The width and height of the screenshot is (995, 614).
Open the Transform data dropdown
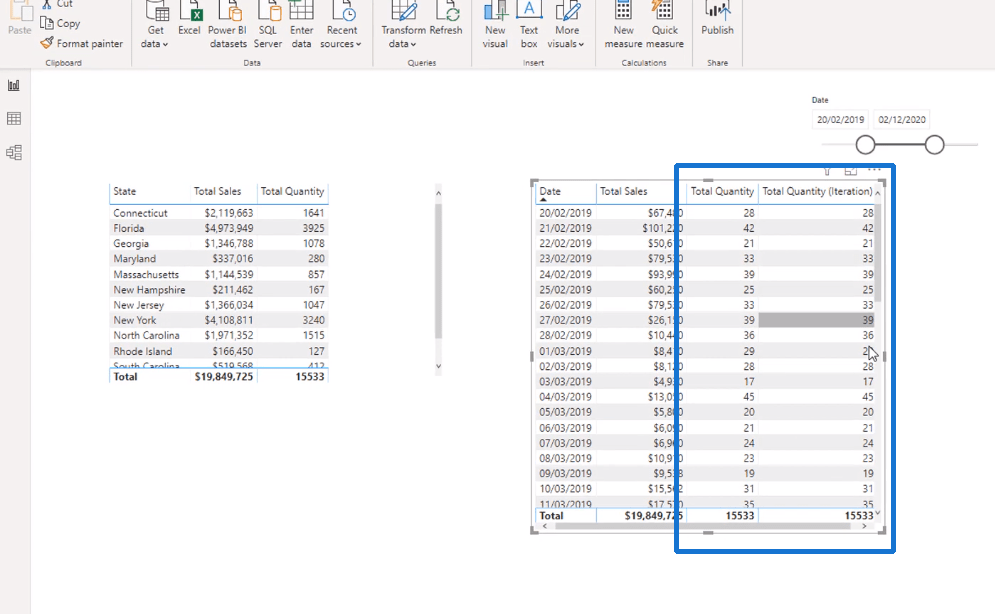(403, 25)
